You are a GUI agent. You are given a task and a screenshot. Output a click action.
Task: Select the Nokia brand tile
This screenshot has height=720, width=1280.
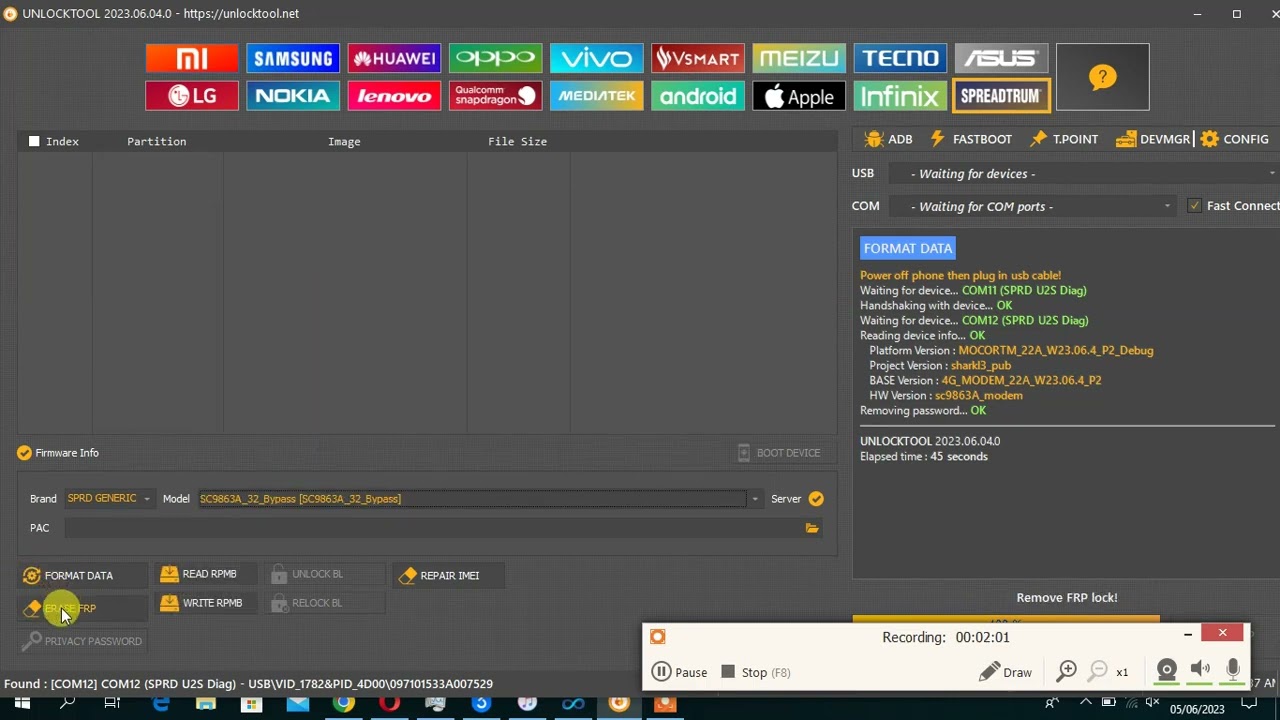tap(293, 96)
